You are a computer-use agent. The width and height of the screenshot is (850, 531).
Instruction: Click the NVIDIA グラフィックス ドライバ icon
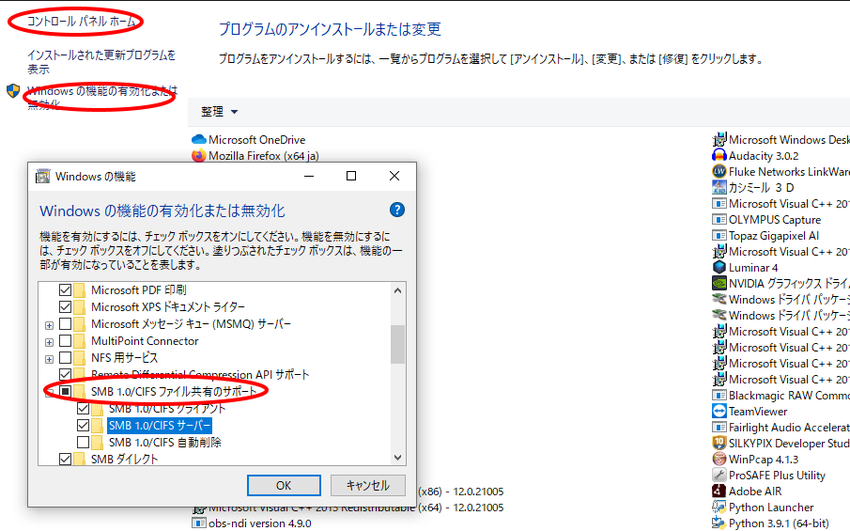(x=719, y=283)
